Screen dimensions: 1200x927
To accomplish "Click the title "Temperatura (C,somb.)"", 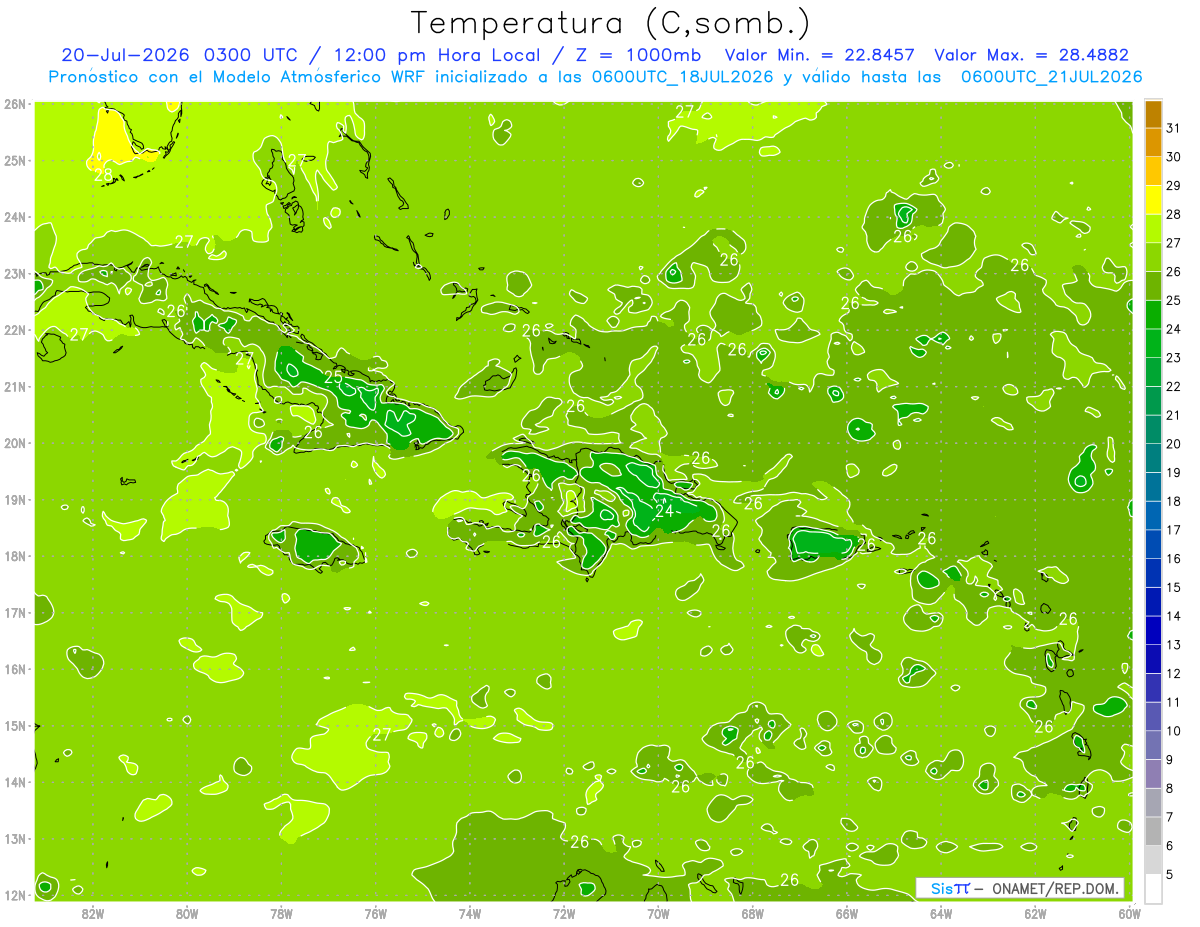I will click(x=610, y=23).
